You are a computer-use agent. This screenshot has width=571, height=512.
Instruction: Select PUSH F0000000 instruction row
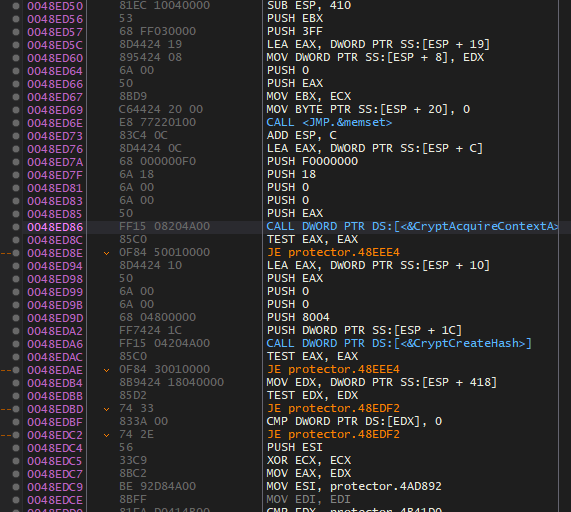(312, 161)
